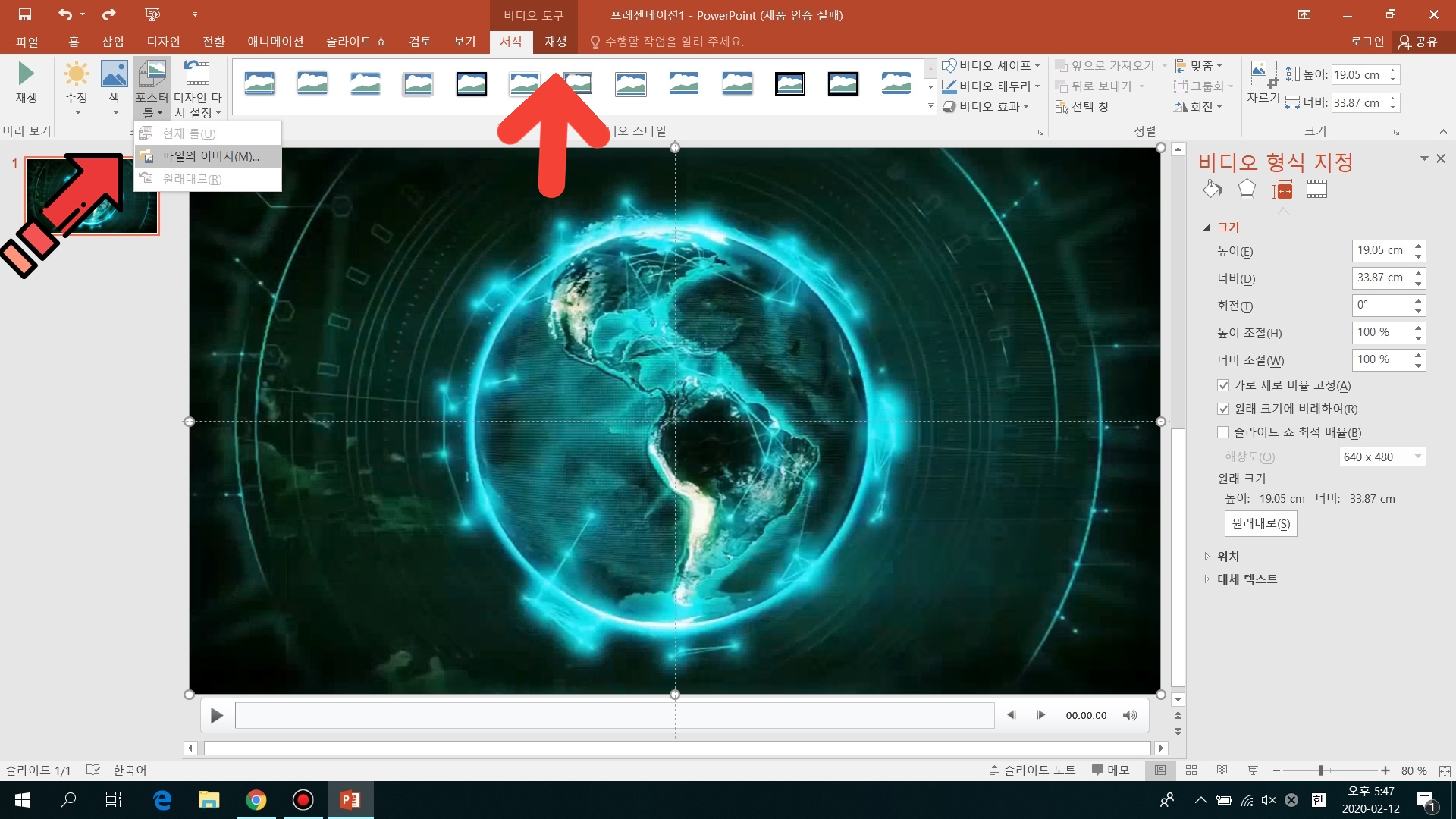Toggle 가로 세로 비율 고정 checkbox
Screen dimensions: 1456x819
(1223, 385)
